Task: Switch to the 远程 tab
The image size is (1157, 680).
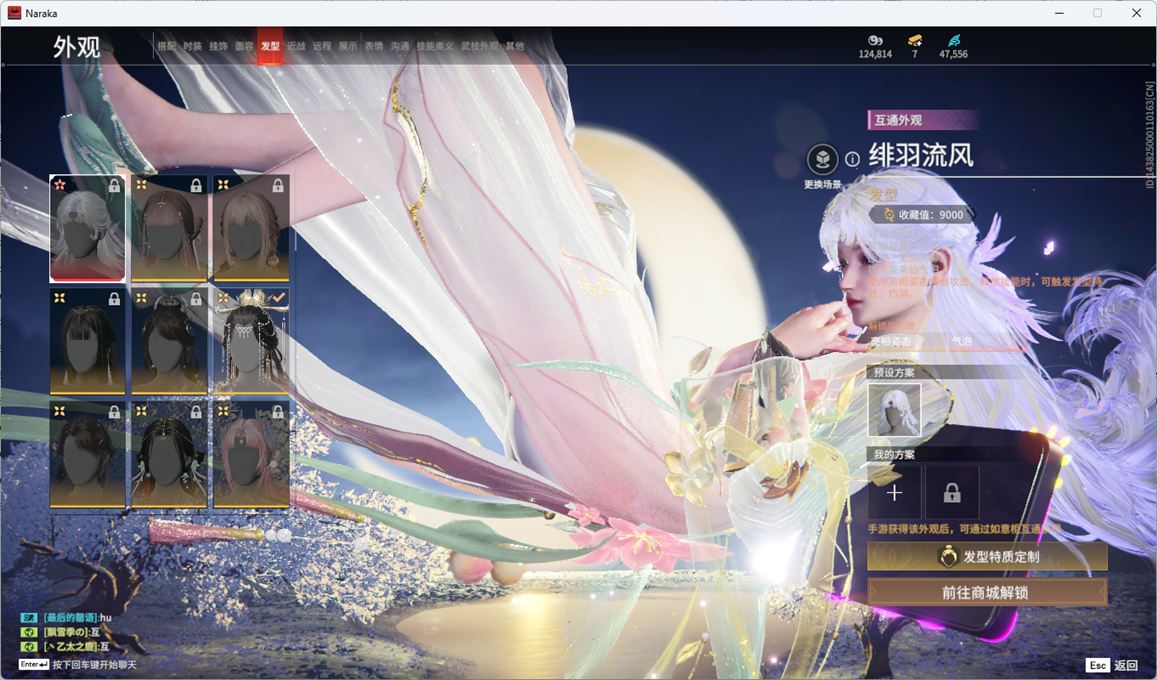Action: [322, 46]
